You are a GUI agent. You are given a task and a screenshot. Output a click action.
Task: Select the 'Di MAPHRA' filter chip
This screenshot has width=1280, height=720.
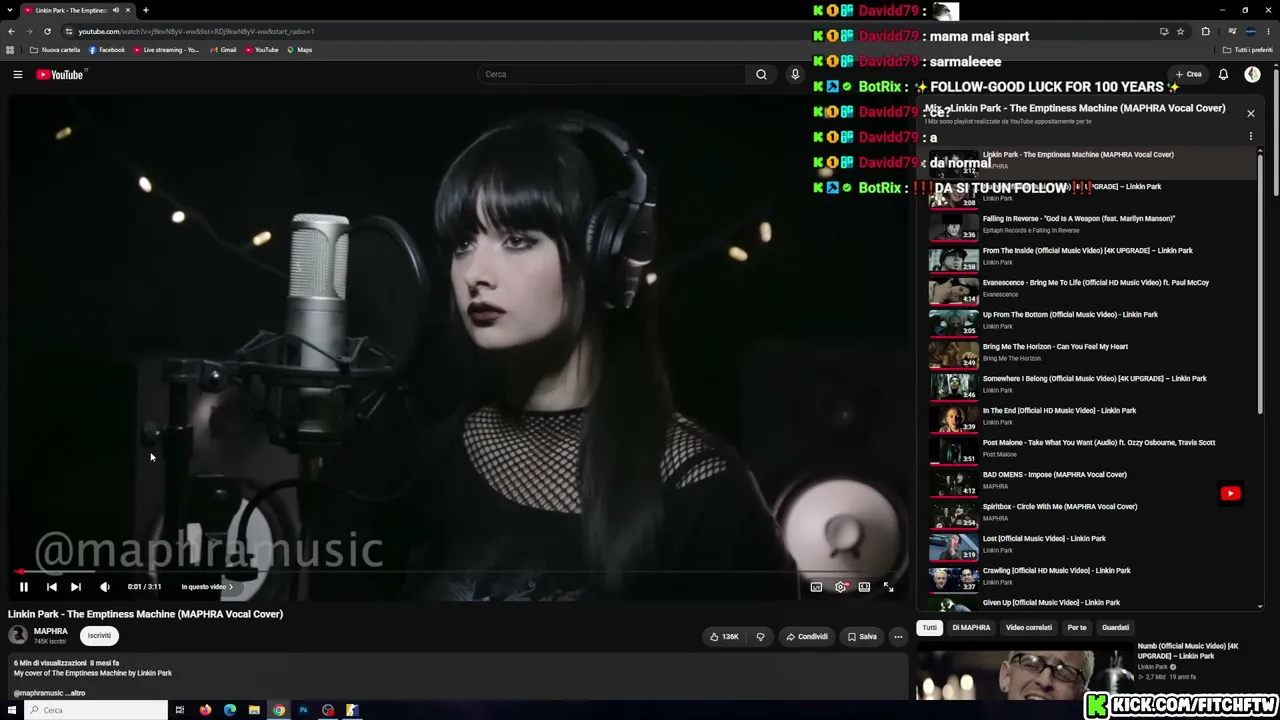pos(971,628)
